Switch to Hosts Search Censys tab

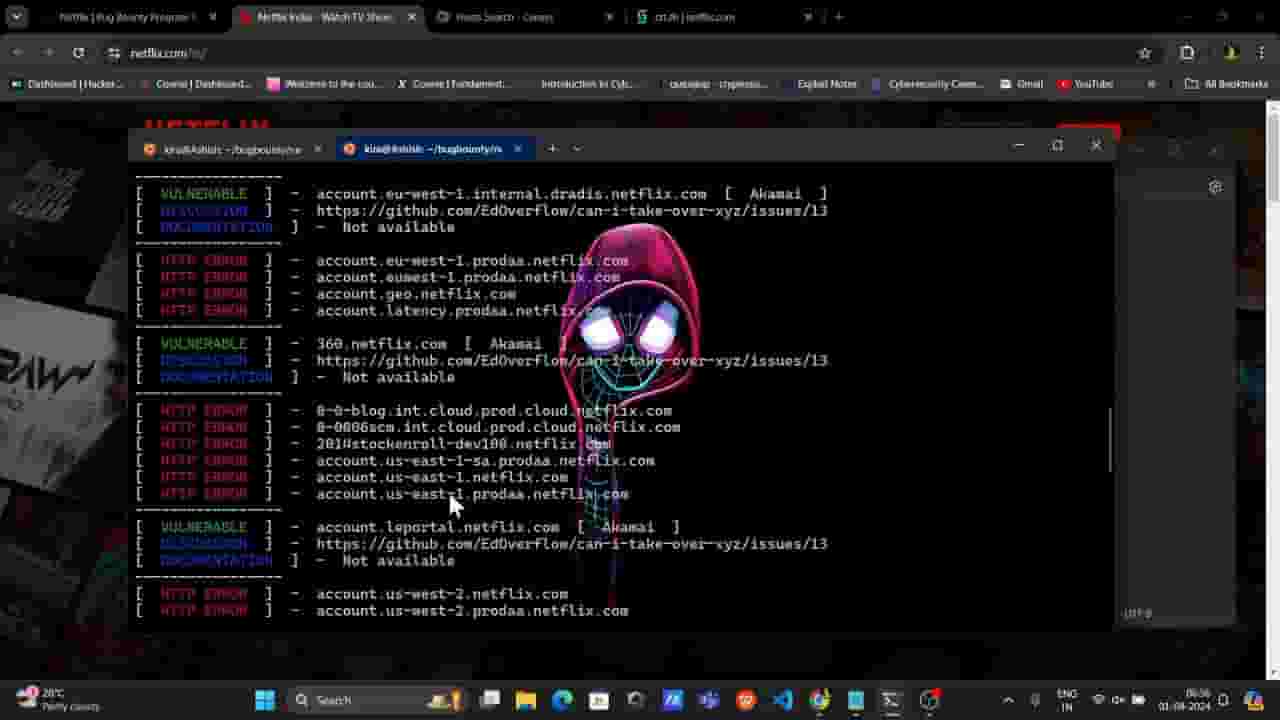(504, 17)
